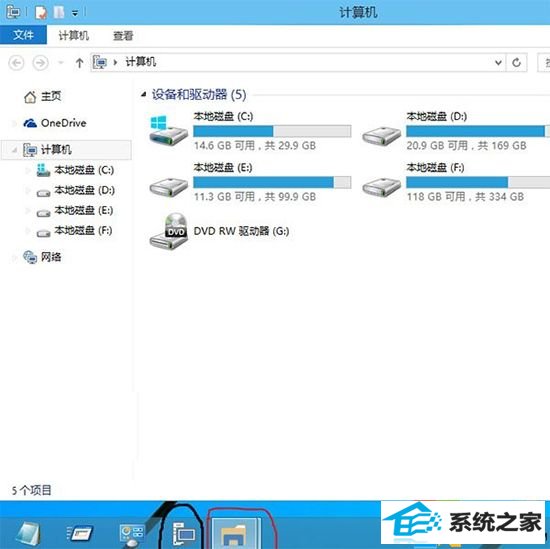Switch to the 计算机 ribbon tab

click(x=74, y=35)
